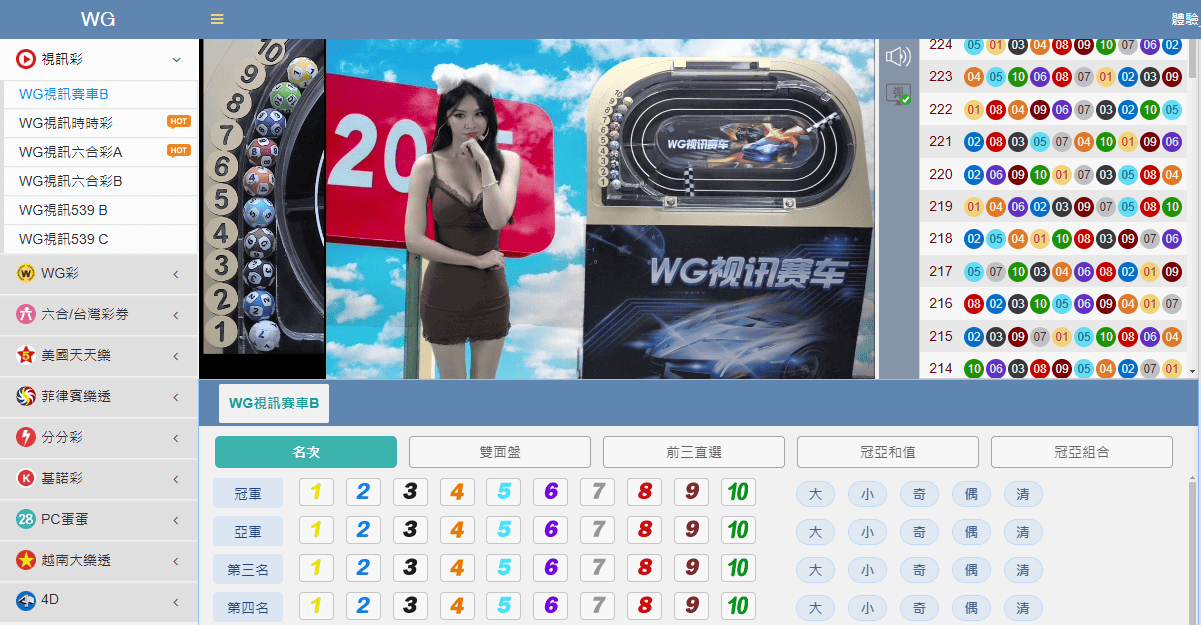This screenshot has height=625, width=1201.
Task: Click the results list scrollbar down arrow
Action: coord(1192,371)
